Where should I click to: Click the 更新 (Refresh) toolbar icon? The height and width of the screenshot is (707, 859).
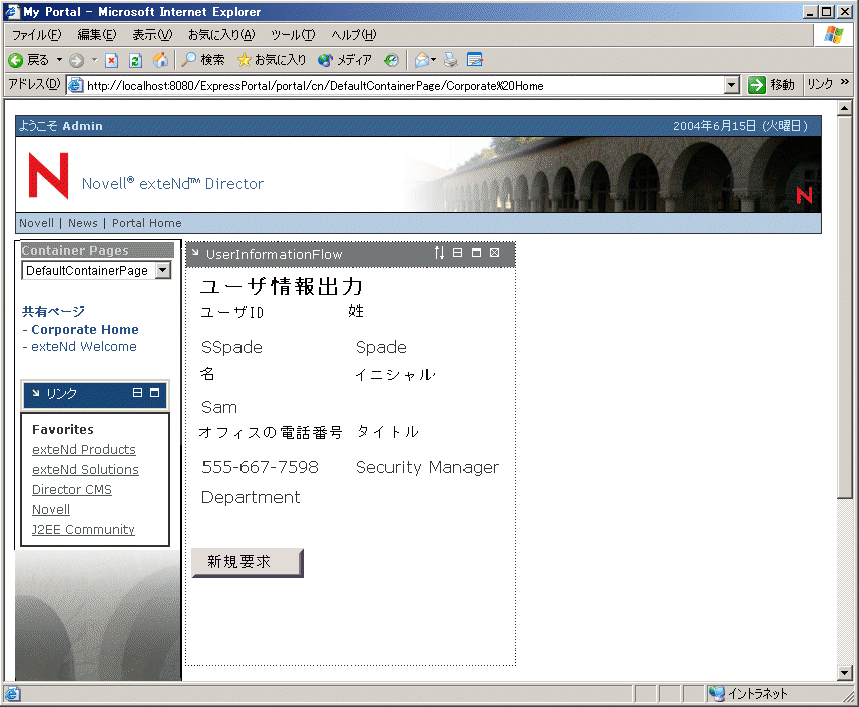point(135,59)
